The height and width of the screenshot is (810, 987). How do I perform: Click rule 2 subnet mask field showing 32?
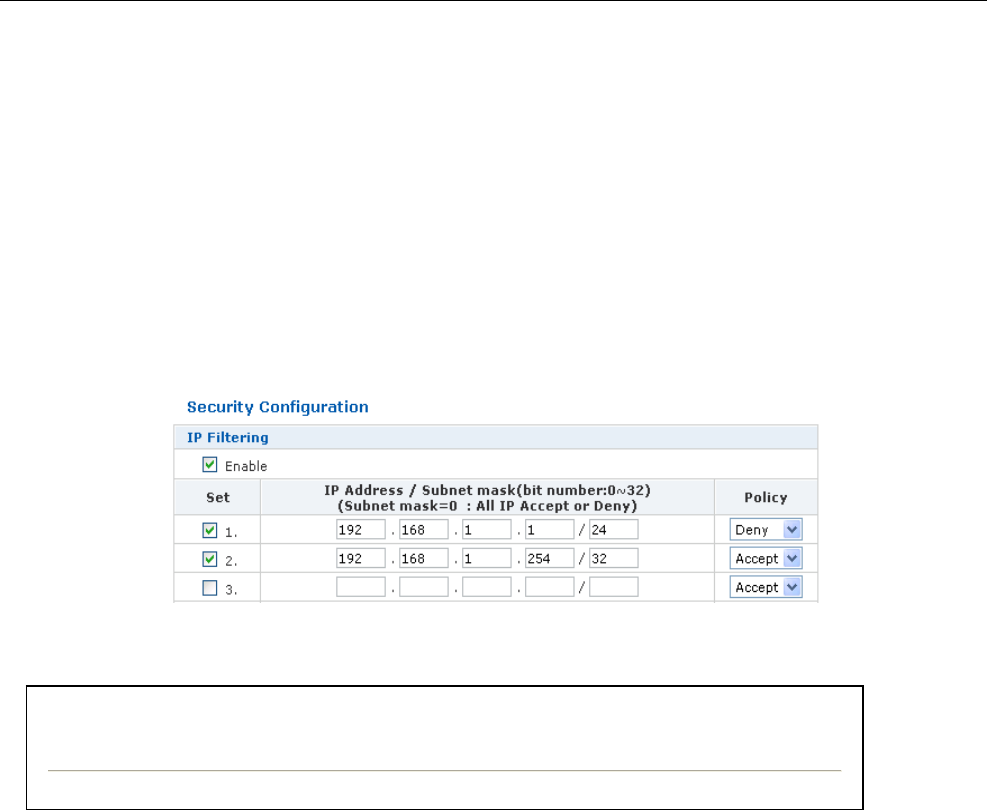pyautogui.click(x=614, y=558)
